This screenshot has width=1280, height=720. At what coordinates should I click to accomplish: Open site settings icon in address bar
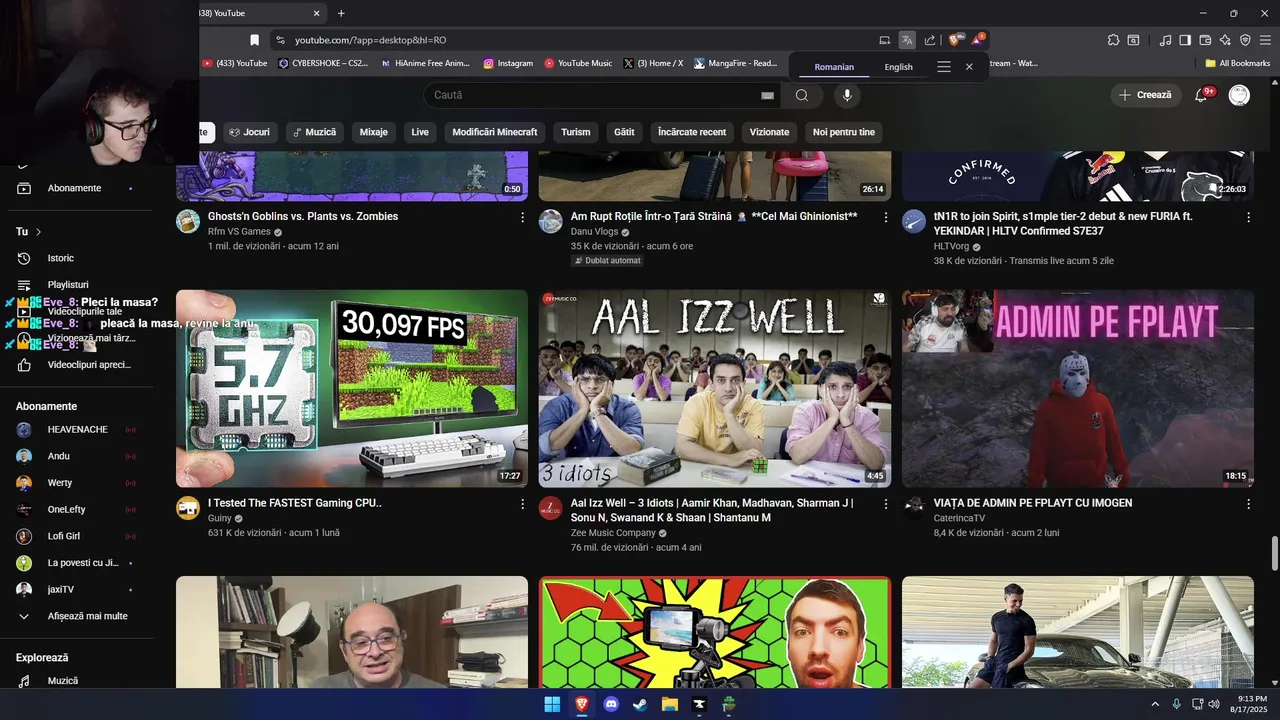(x=281, y=40)
